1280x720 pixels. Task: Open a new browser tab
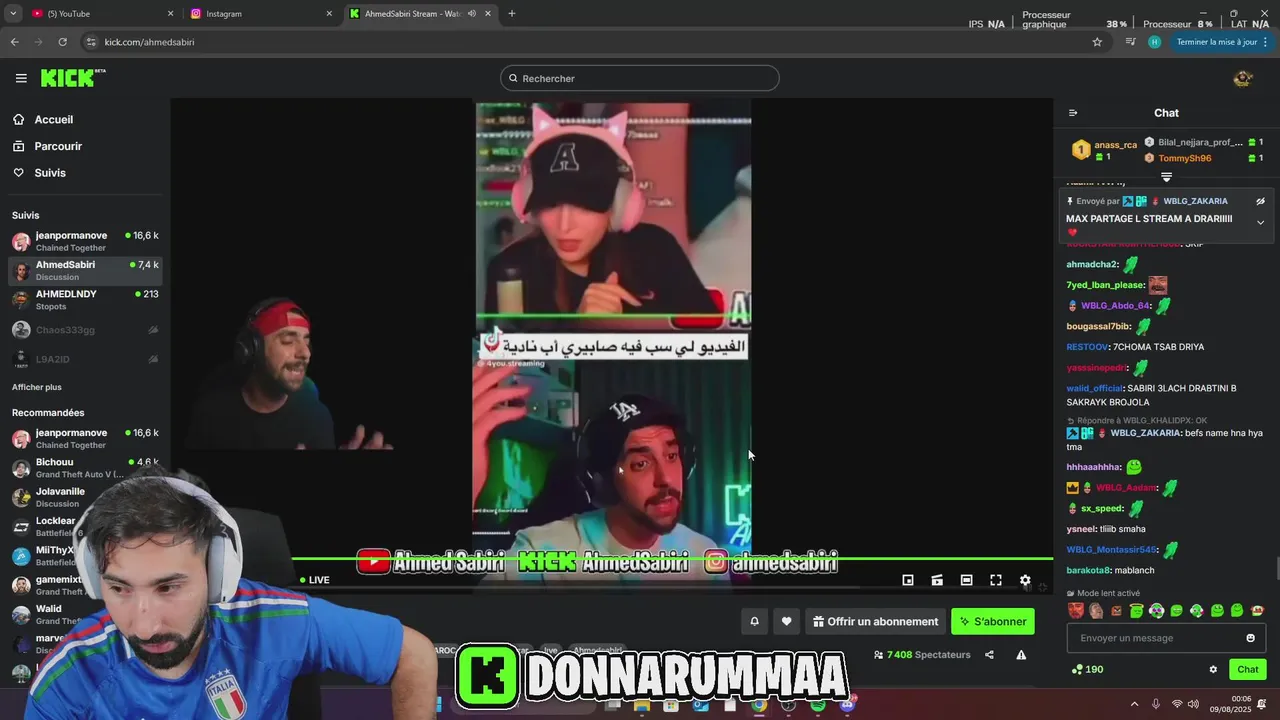tap(511, 14)
